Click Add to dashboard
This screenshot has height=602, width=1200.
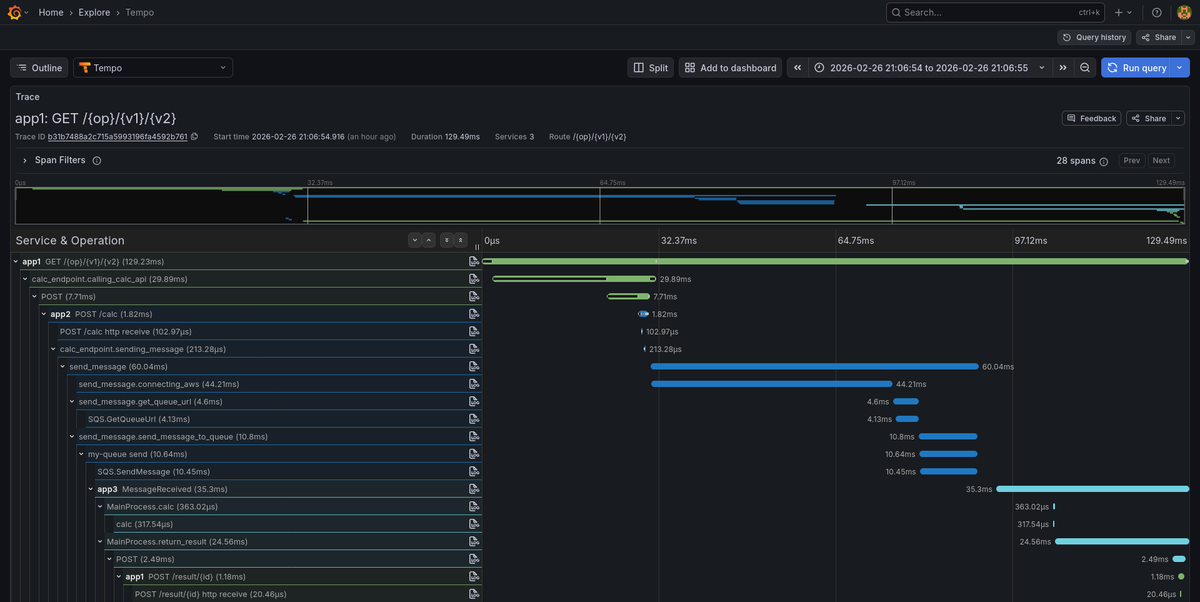pos(731,68)
